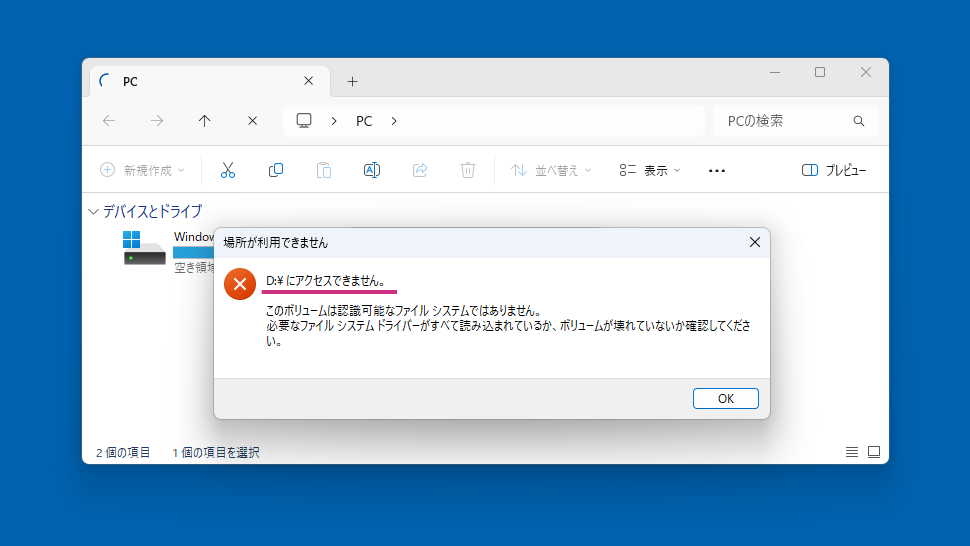Click the Windows drive icon
Screen dimensions: 970x546
click(x=144, y=248)
